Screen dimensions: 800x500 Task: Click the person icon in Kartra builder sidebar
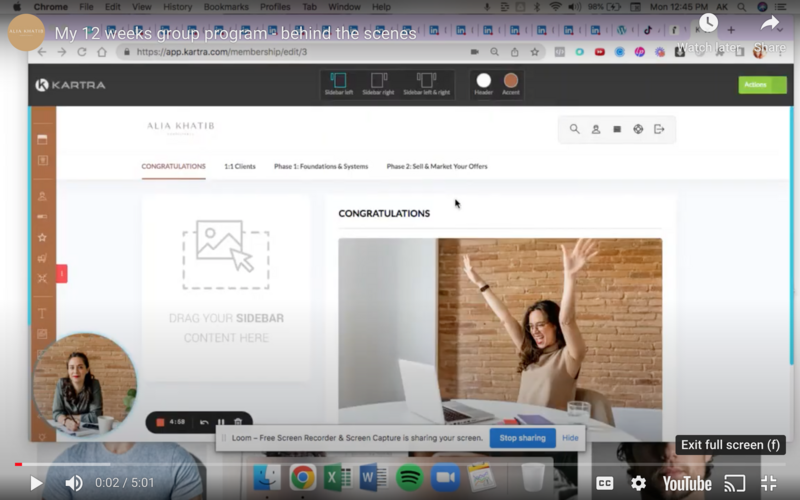pos(42,196)
